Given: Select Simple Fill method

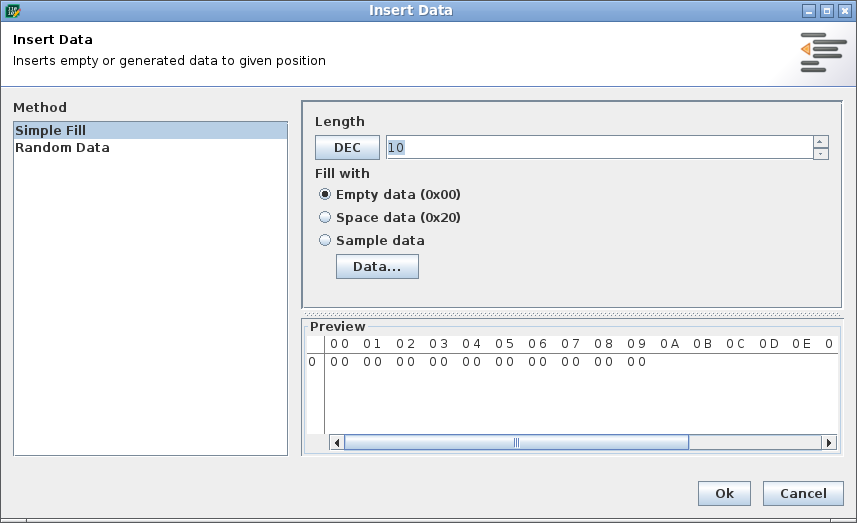Looking at the screenshot, I should tap(150, 131).
